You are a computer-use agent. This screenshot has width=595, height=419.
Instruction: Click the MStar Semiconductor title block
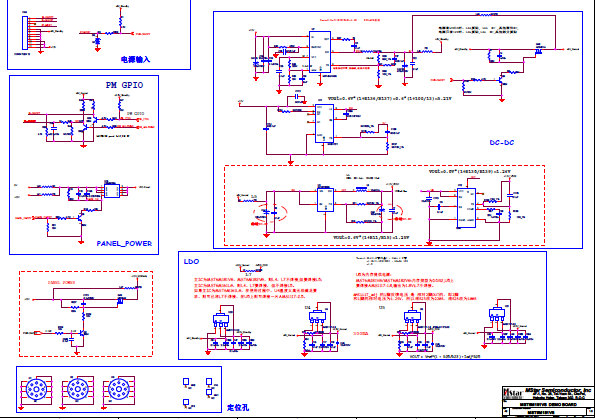click(548, 402)
